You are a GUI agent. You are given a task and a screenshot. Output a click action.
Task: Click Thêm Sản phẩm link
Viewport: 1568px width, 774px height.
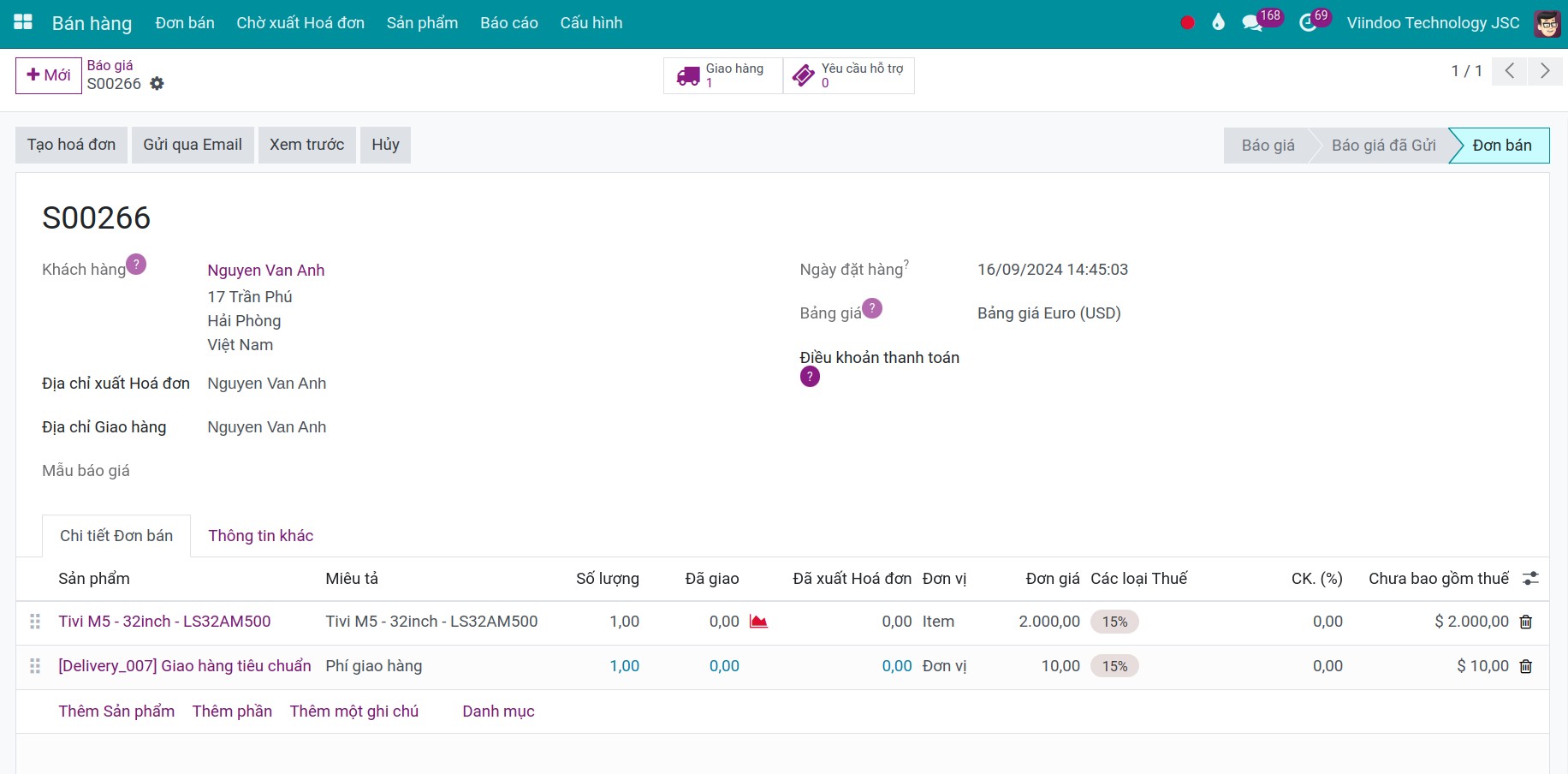pyautogui.click(x=116, y=711)
